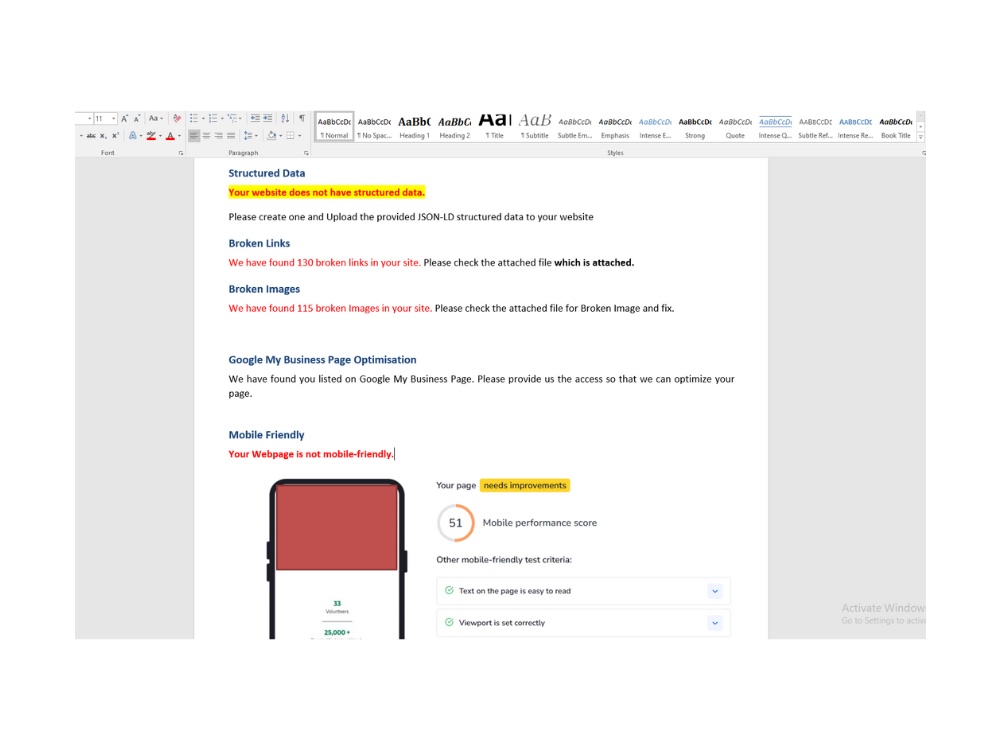Apply the Emphasis style
Viewport: 1000px width, 750px height.
point(615,126)
